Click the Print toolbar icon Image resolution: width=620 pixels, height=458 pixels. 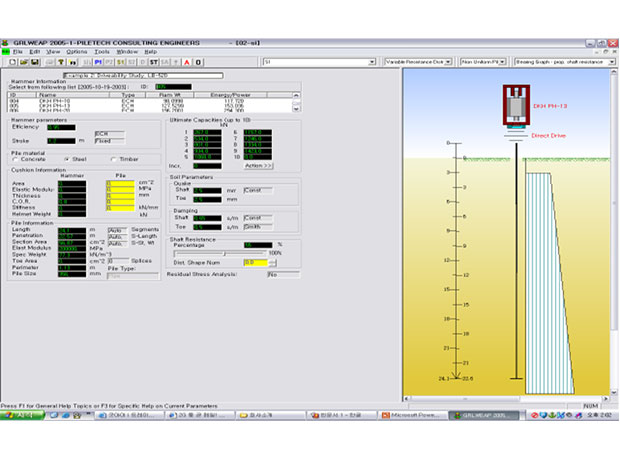point(50,62)
